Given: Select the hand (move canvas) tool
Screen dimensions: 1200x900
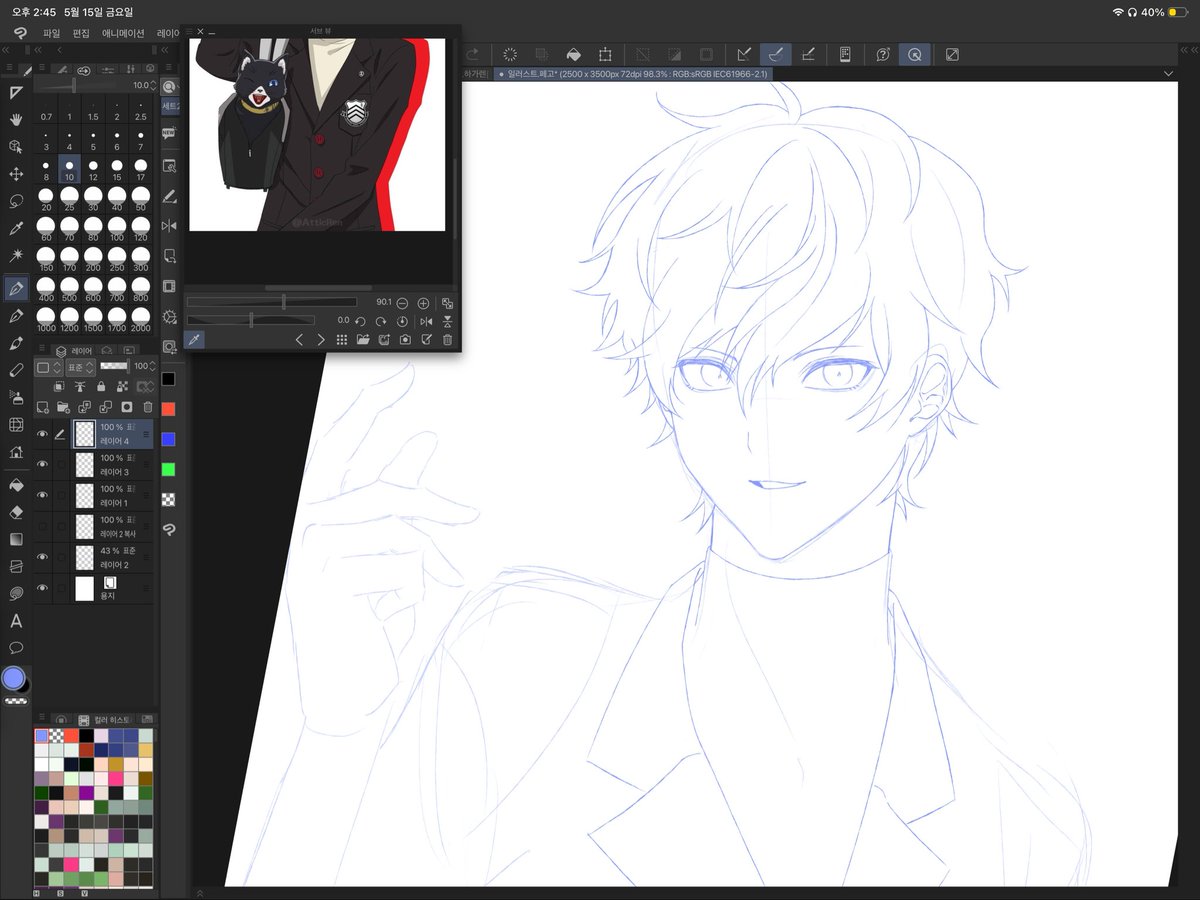Looking at the screenshot, I should [16, 120].
